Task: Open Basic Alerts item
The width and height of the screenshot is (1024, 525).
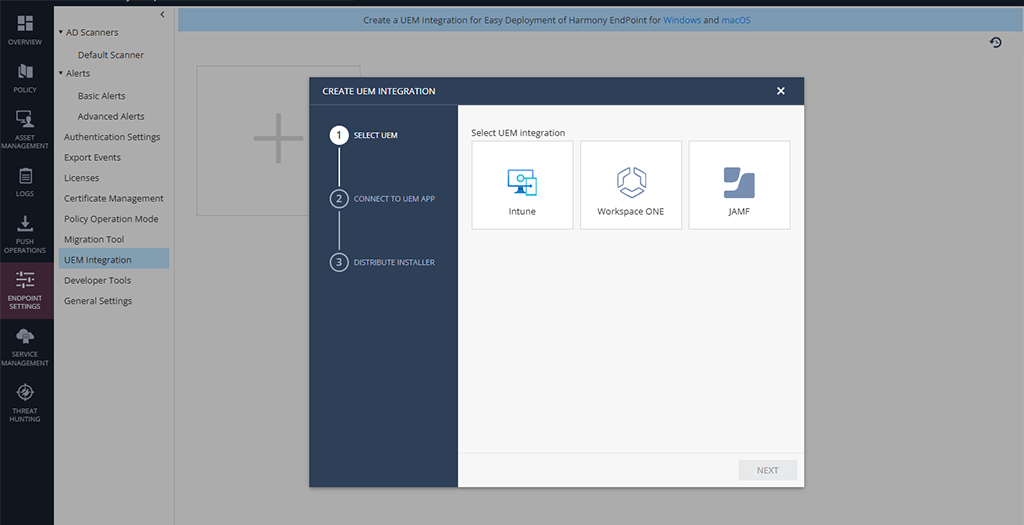Action: click(x=101, y=96)
